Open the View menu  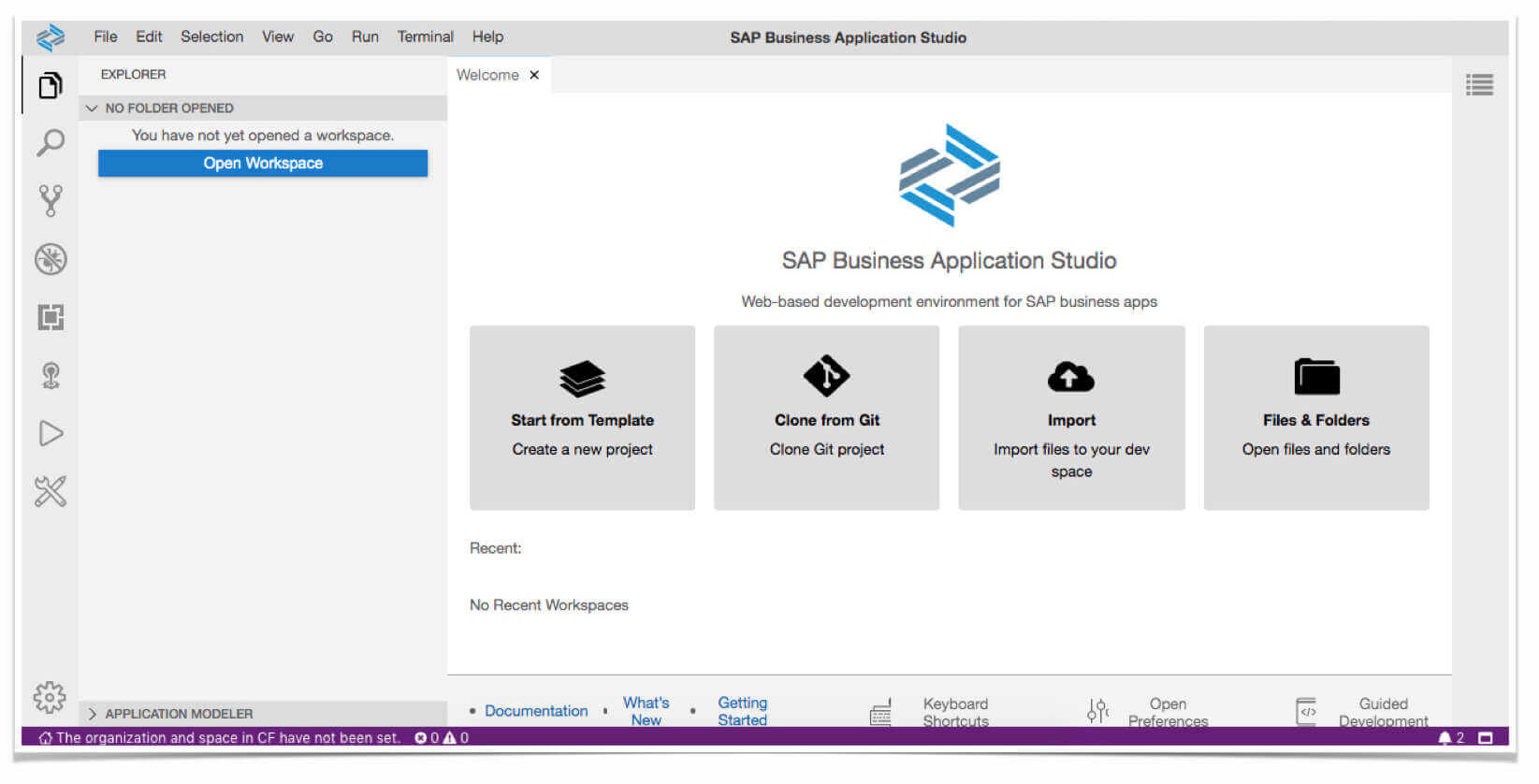click(x=278, y=36)
